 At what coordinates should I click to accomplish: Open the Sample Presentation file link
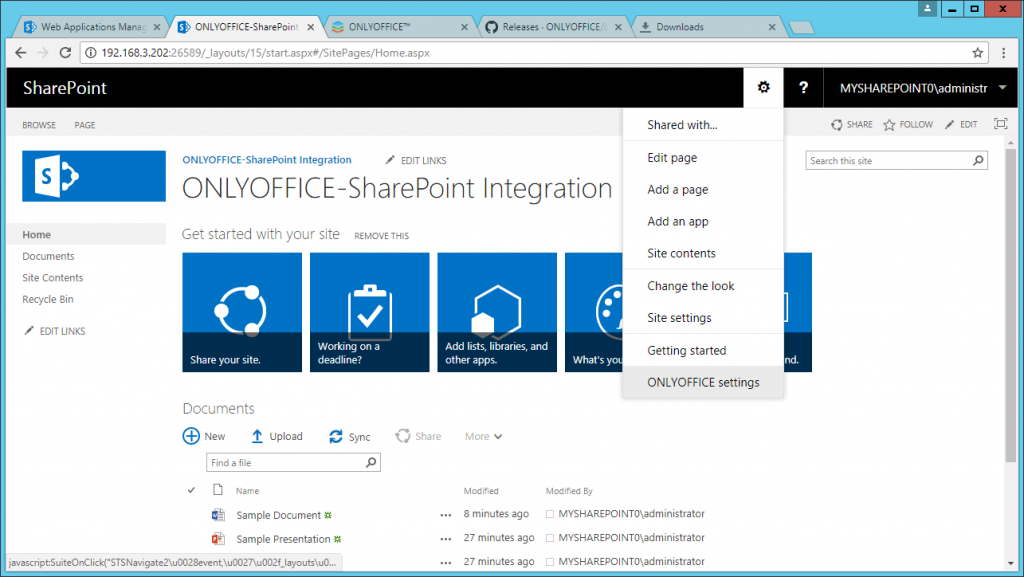point(283,540)
